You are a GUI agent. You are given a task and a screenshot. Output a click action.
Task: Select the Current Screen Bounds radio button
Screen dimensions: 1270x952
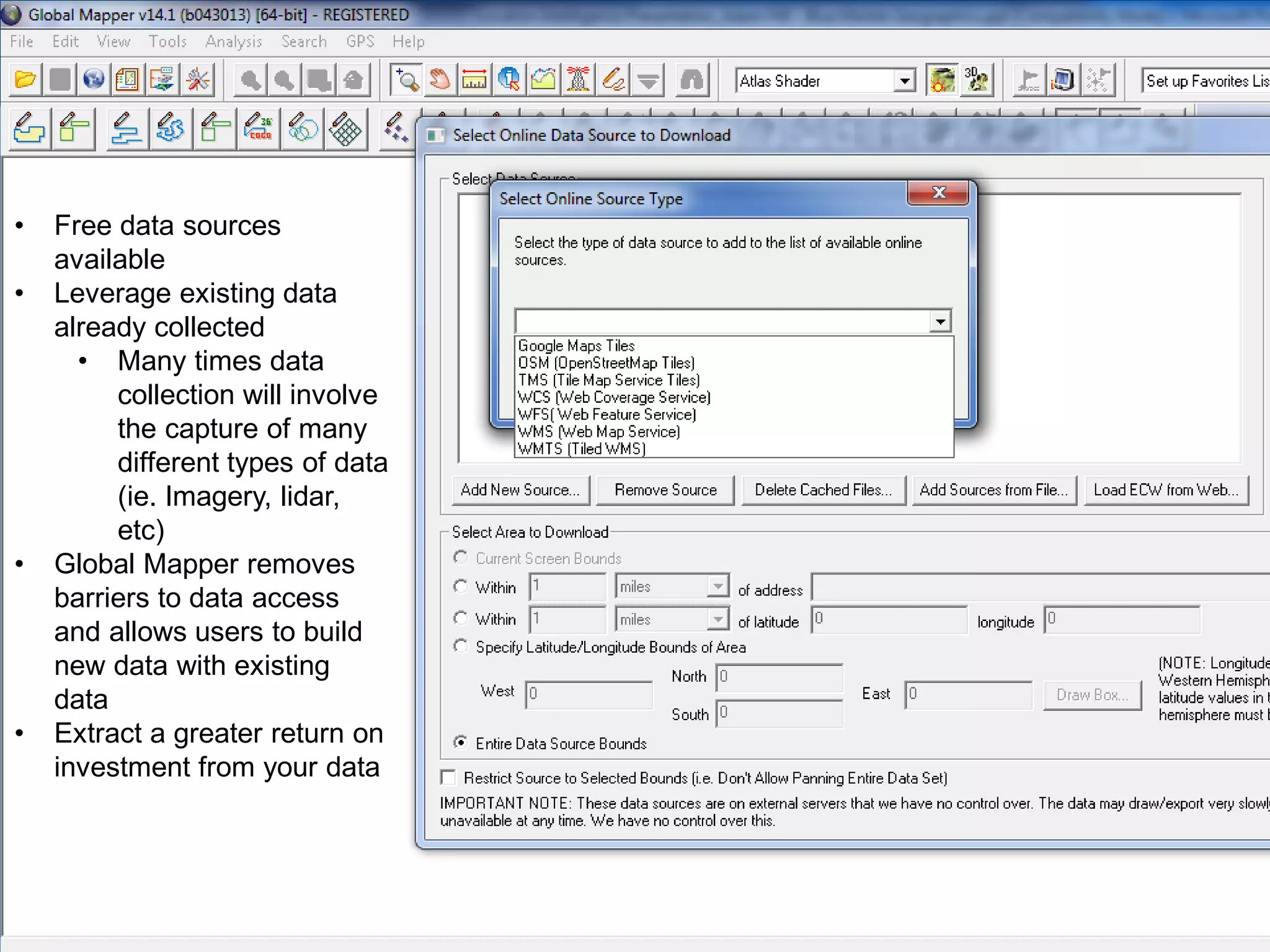coord(460,558)
